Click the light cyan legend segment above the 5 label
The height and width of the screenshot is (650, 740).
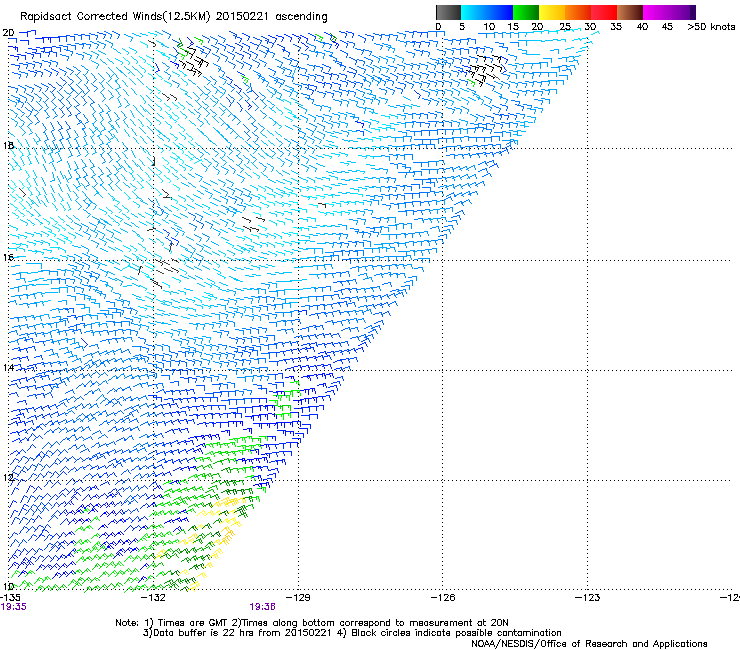(x=467, y=12)
